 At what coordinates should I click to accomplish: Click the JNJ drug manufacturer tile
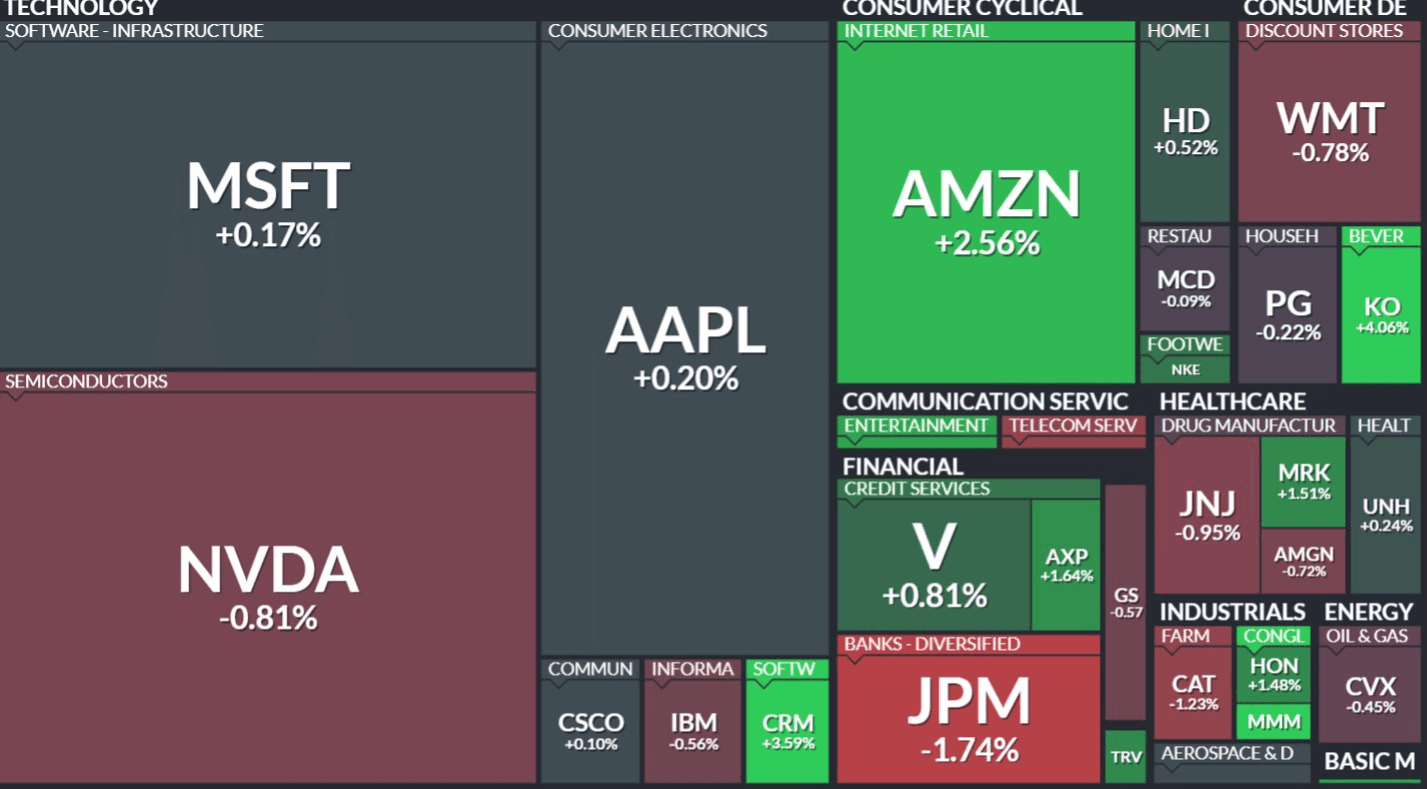pyautogui.click(x=1207, y=515)
